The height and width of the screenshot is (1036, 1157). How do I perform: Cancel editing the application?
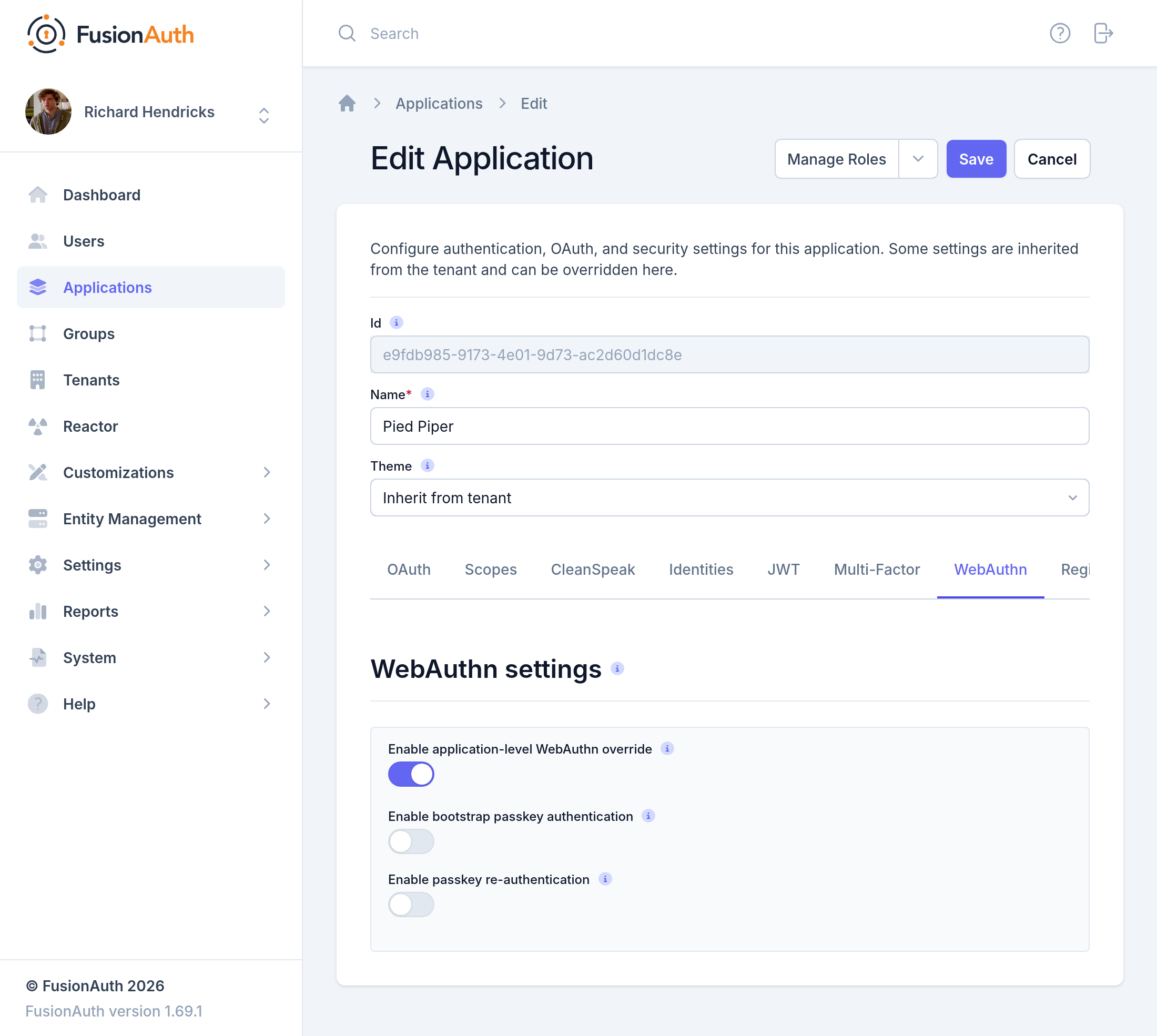1052,159
